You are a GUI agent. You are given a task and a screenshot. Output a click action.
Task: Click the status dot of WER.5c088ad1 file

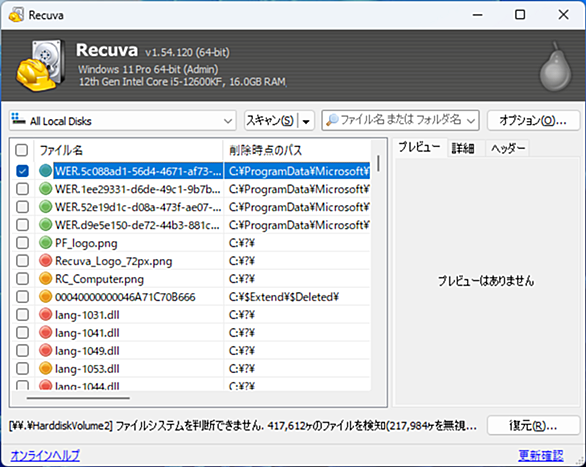coord(45,171)
